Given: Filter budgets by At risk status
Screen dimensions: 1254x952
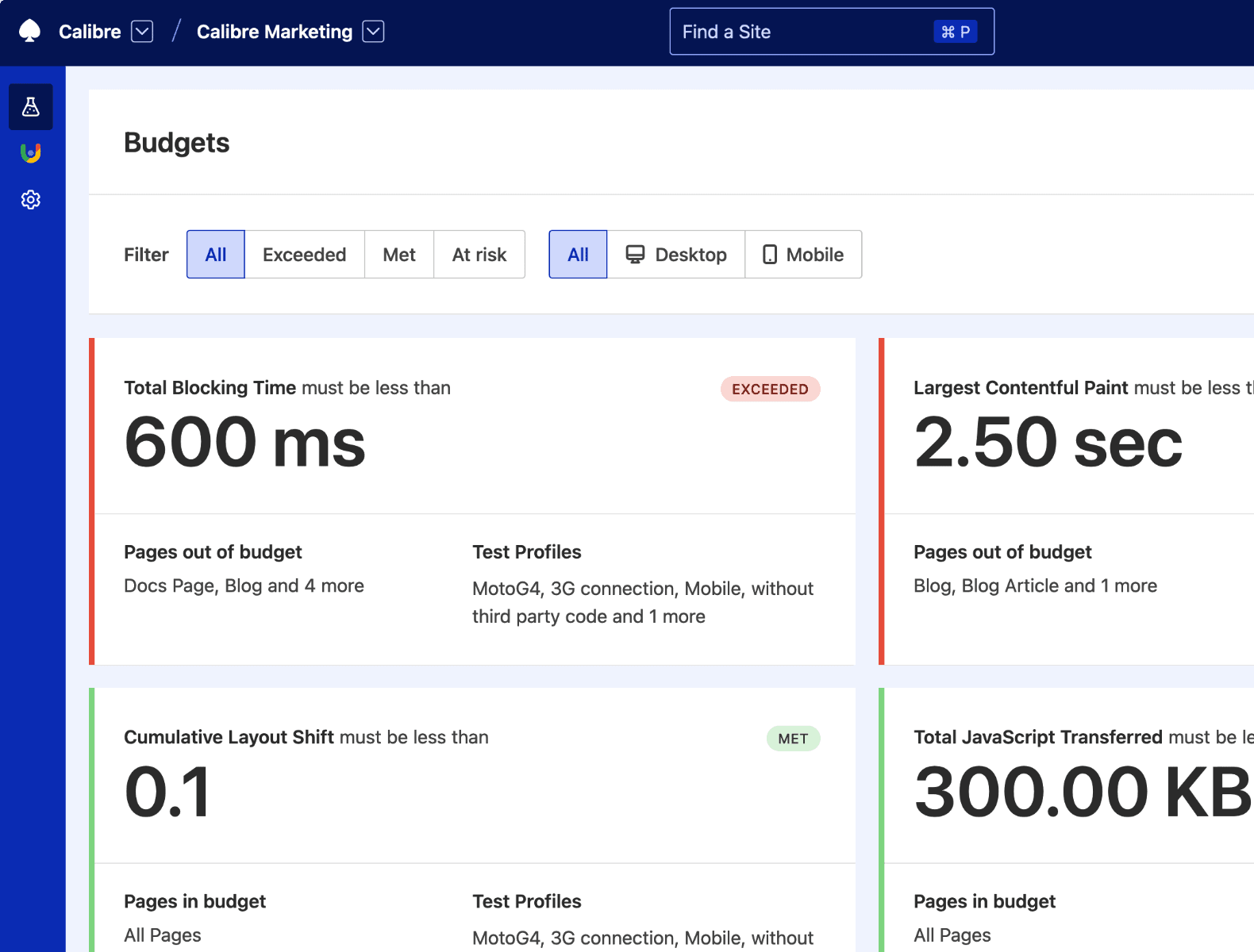Looking at the screenshot, I should pyautogui.click(x=479, y=255).
